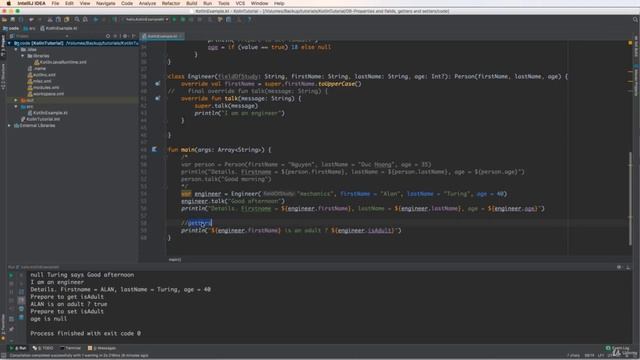Select KotlinTutorial.iml in project tree
Image resolution: width=640 pixels, height=360 pixels.
40,119
